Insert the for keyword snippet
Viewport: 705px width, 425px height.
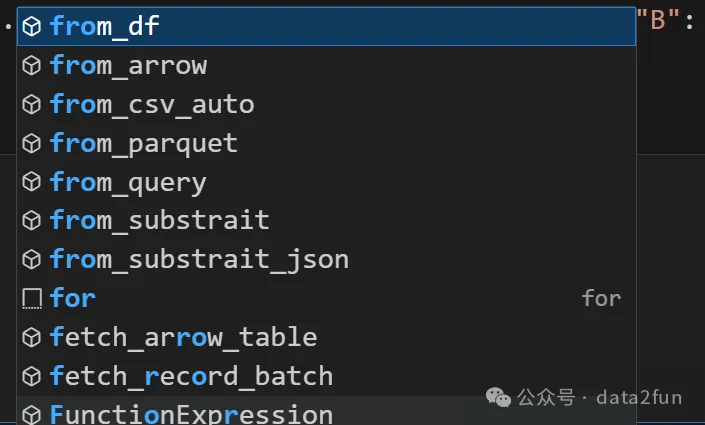tap(72, 298)
